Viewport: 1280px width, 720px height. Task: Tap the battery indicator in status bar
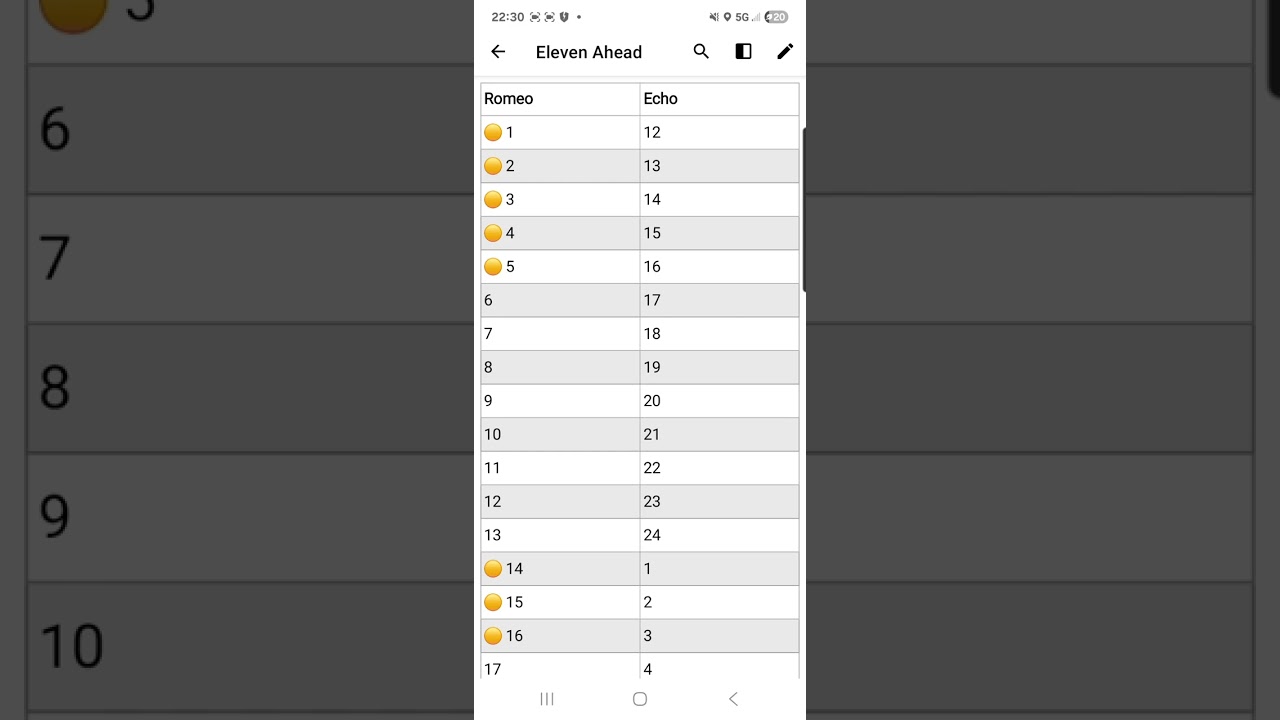(x=776, y=17)
